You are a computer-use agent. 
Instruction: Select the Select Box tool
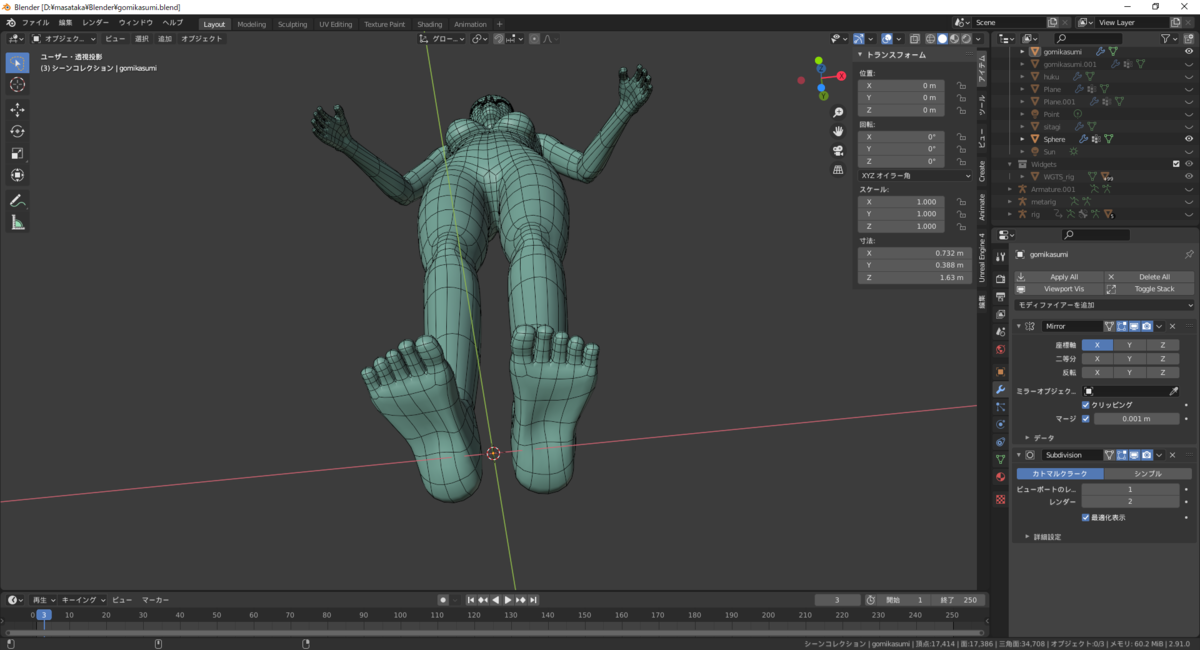click(x=17, y=63)
